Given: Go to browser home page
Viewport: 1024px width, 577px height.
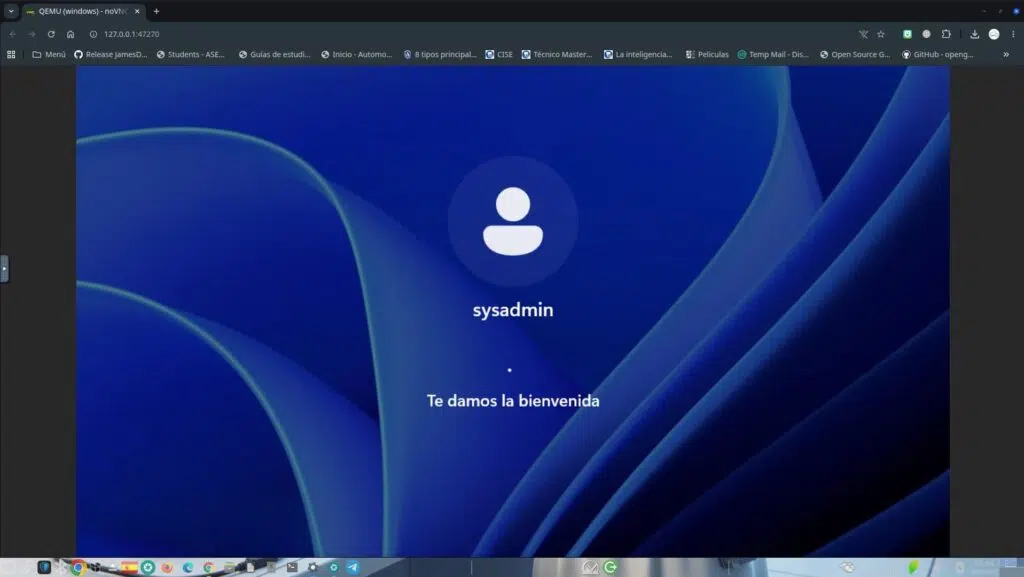Looking at the screenshot, I should coord(71,34).
